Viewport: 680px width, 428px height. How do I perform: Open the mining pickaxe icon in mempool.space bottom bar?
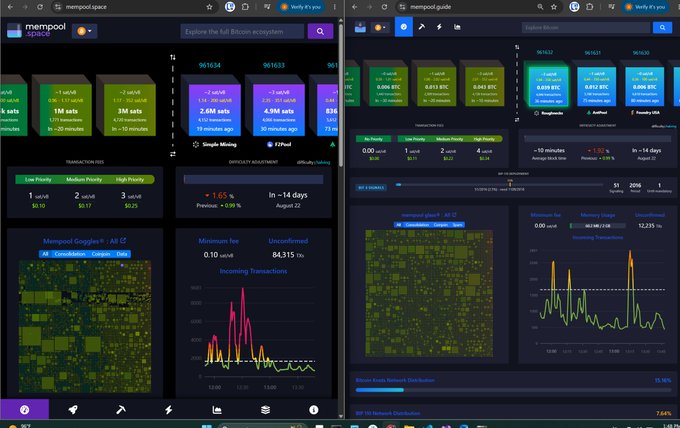(121, 409)
